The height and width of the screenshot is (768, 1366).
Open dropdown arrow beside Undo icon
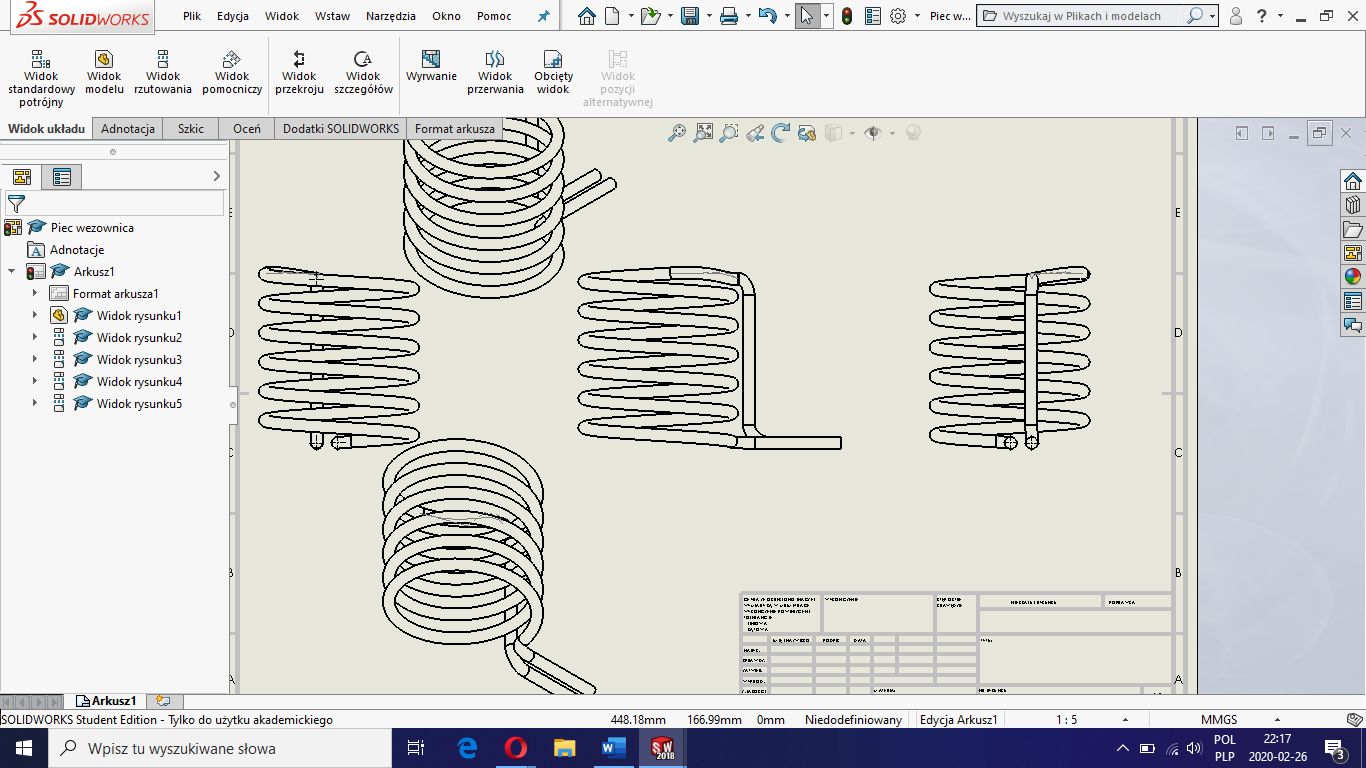click(787, 16)
